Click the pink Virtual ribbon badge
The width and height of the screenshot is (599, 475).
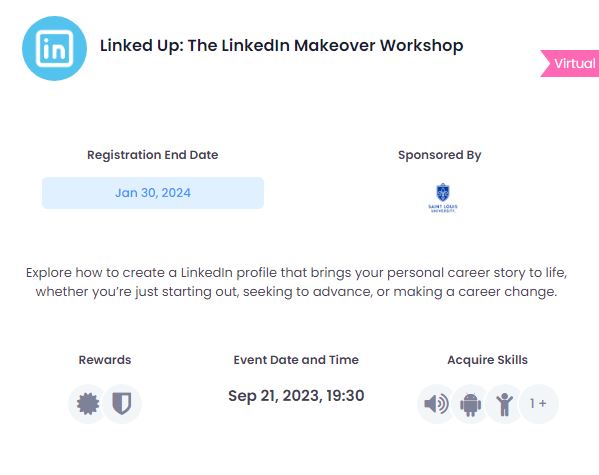click(x=570, y=63)
